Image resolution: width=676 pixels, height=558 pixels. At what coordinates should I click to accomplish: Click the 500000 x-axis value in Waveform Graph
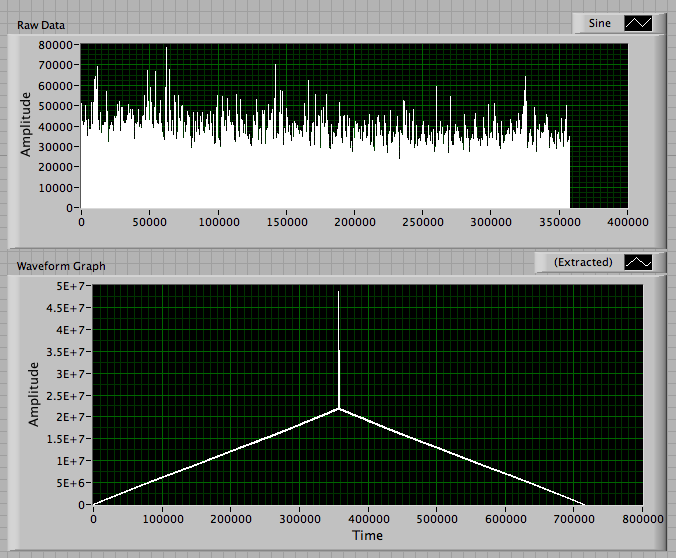(x=437, y=519)
